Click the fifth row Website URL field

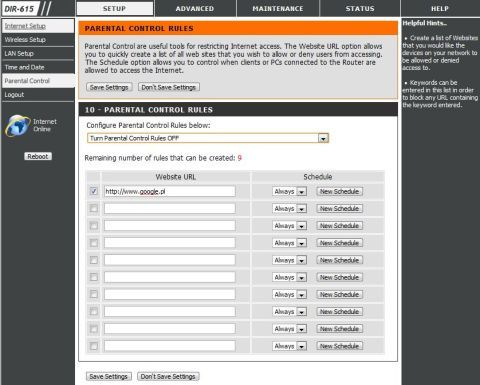point(170,260)
